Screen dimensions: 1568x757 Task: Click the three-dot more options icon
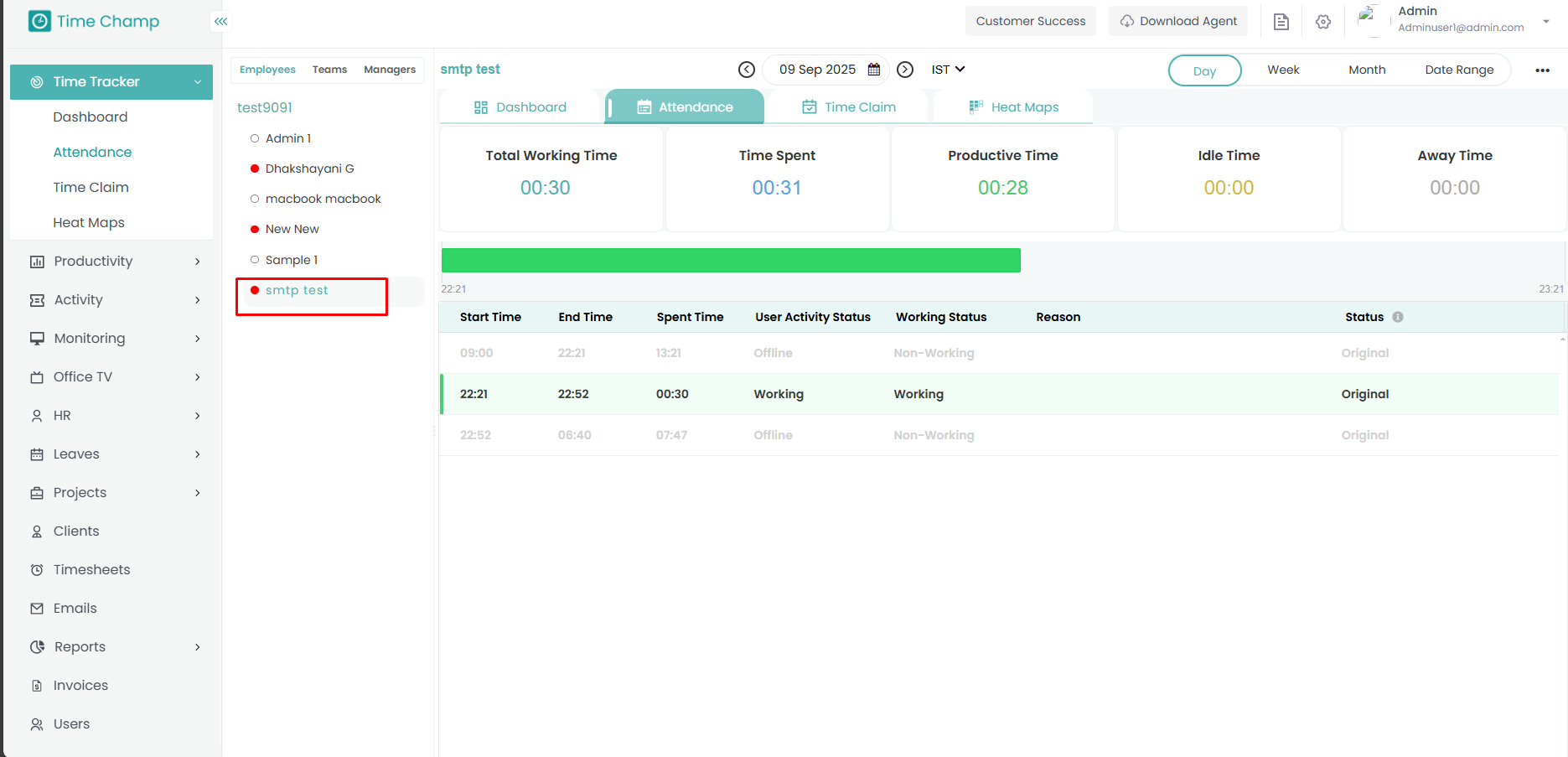pos(1542,70)
